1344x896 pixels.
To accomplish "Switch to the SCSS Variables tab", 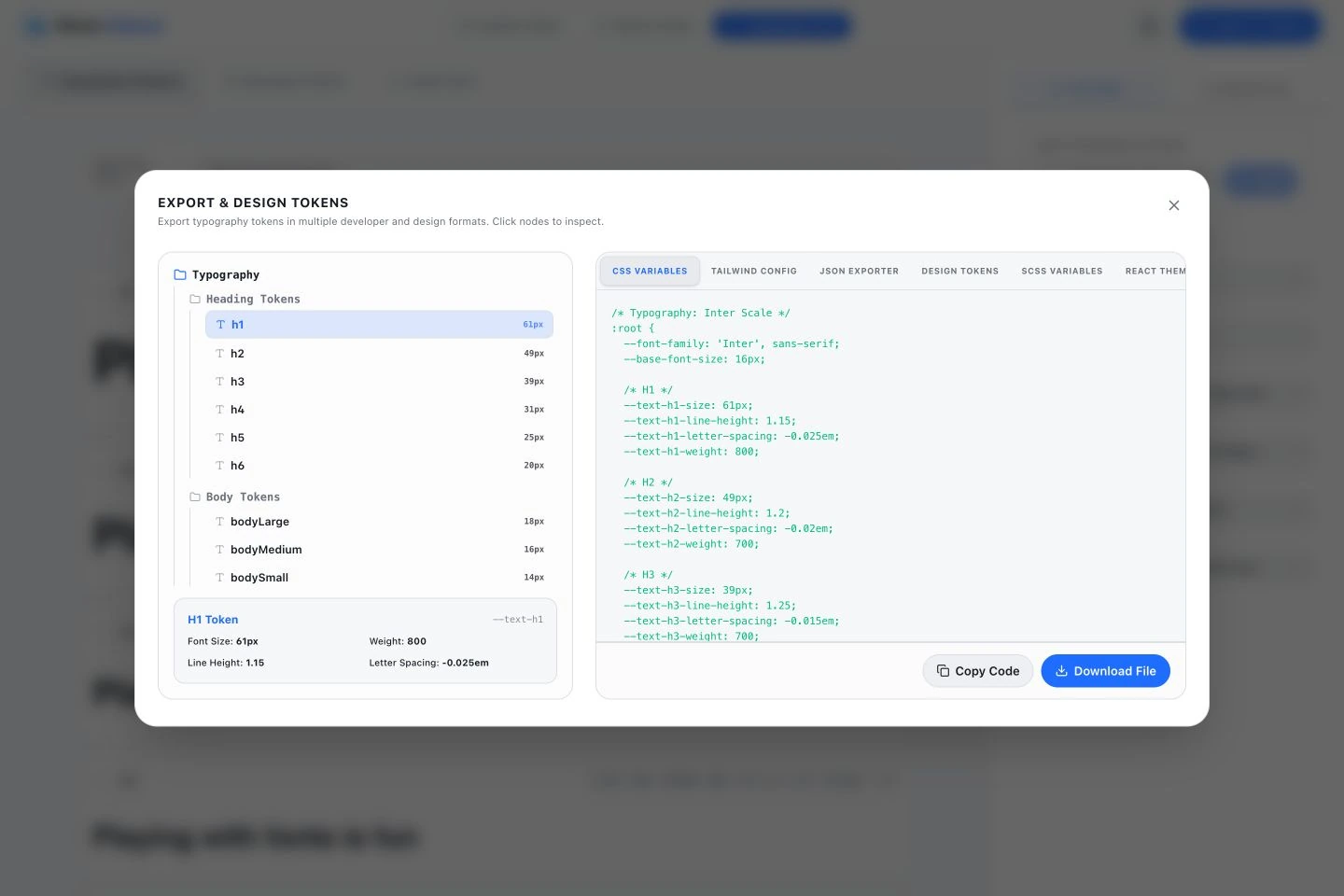I will [x=1062, y=272].
